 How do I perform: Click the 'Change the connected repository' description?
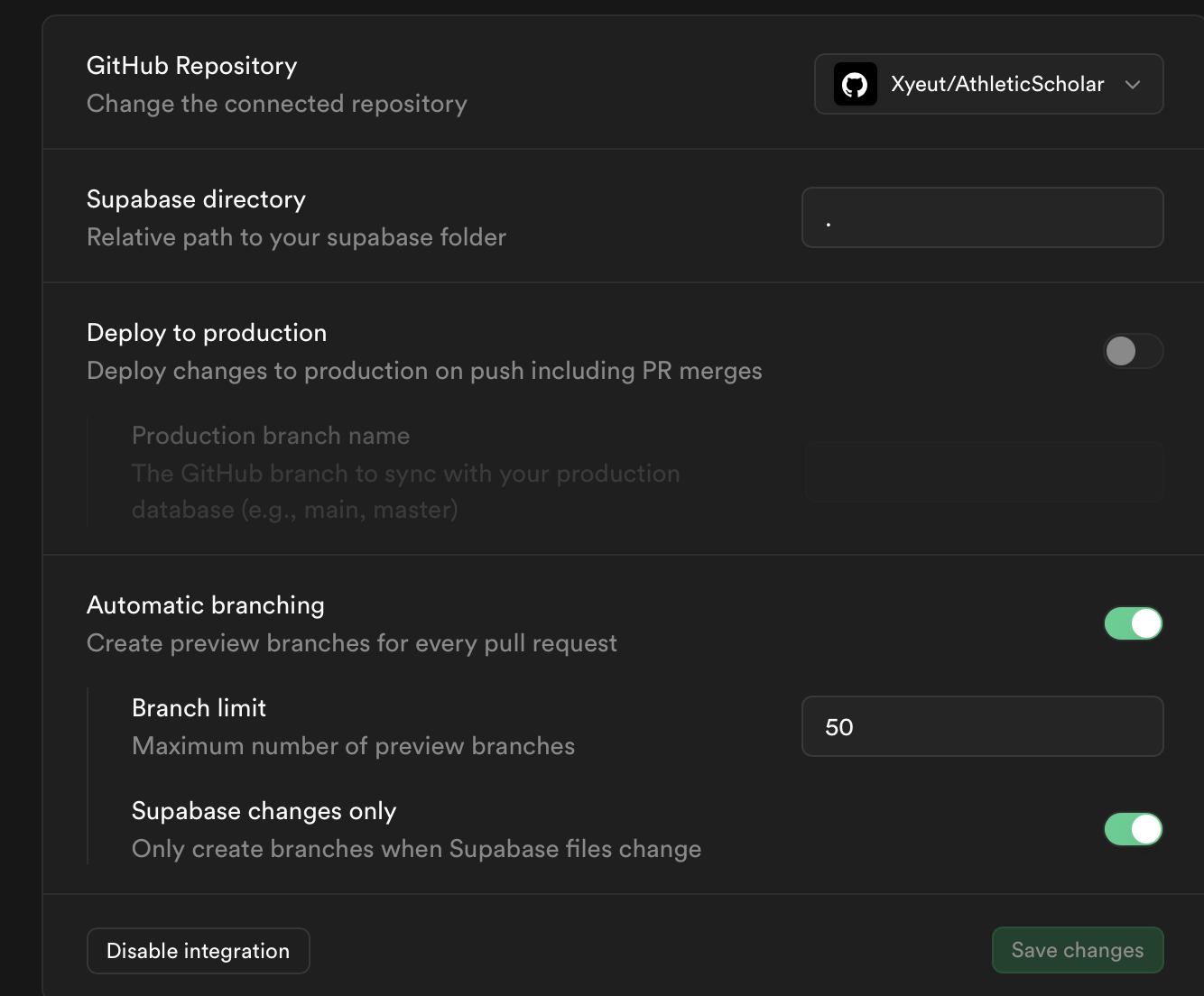(277, 104)
